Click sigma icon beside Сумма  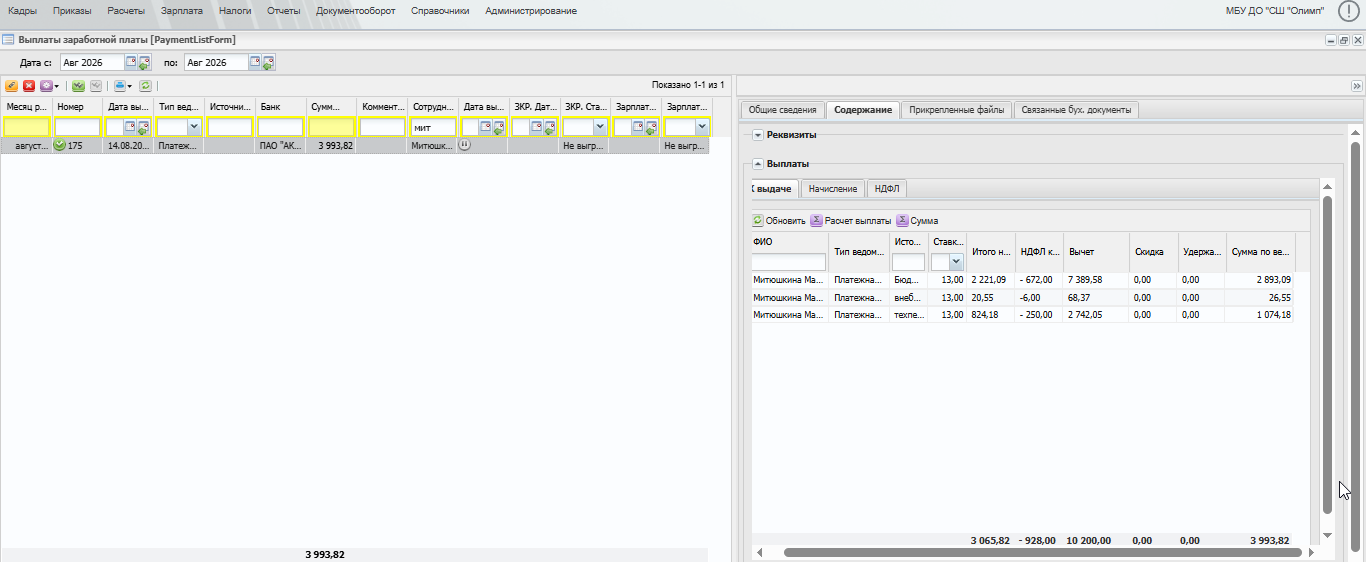(903, 220)
